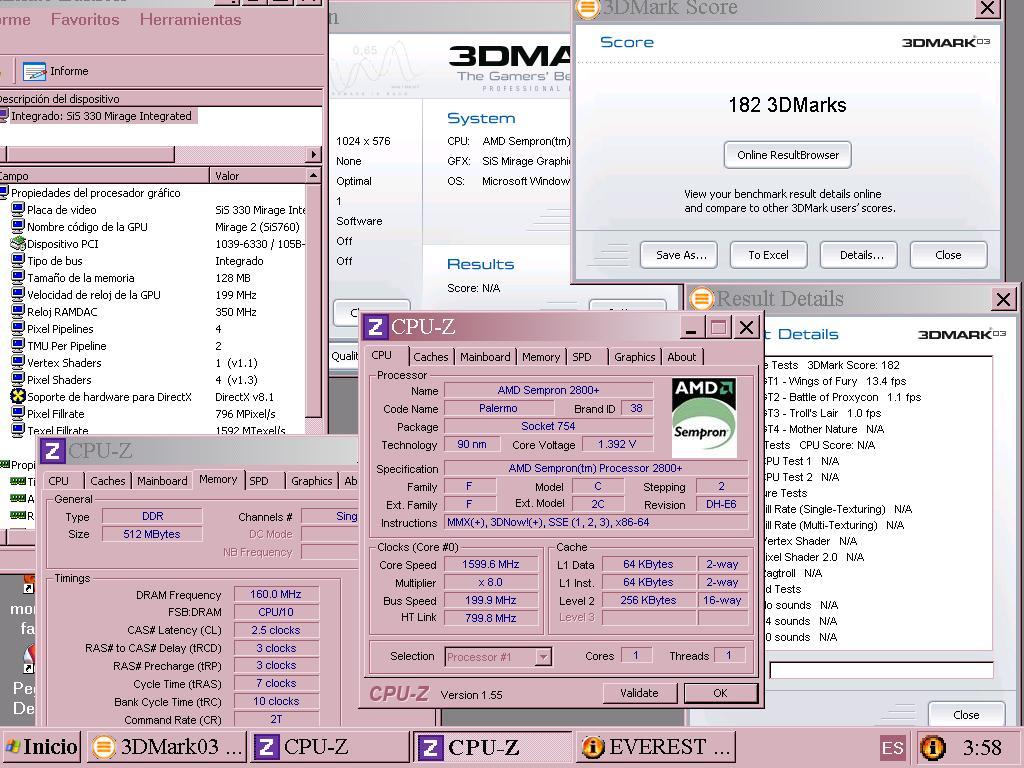This screenshot has height=768, width=1024.
Task: Click the OK button in CPU-Z
Action: (720, 693)
